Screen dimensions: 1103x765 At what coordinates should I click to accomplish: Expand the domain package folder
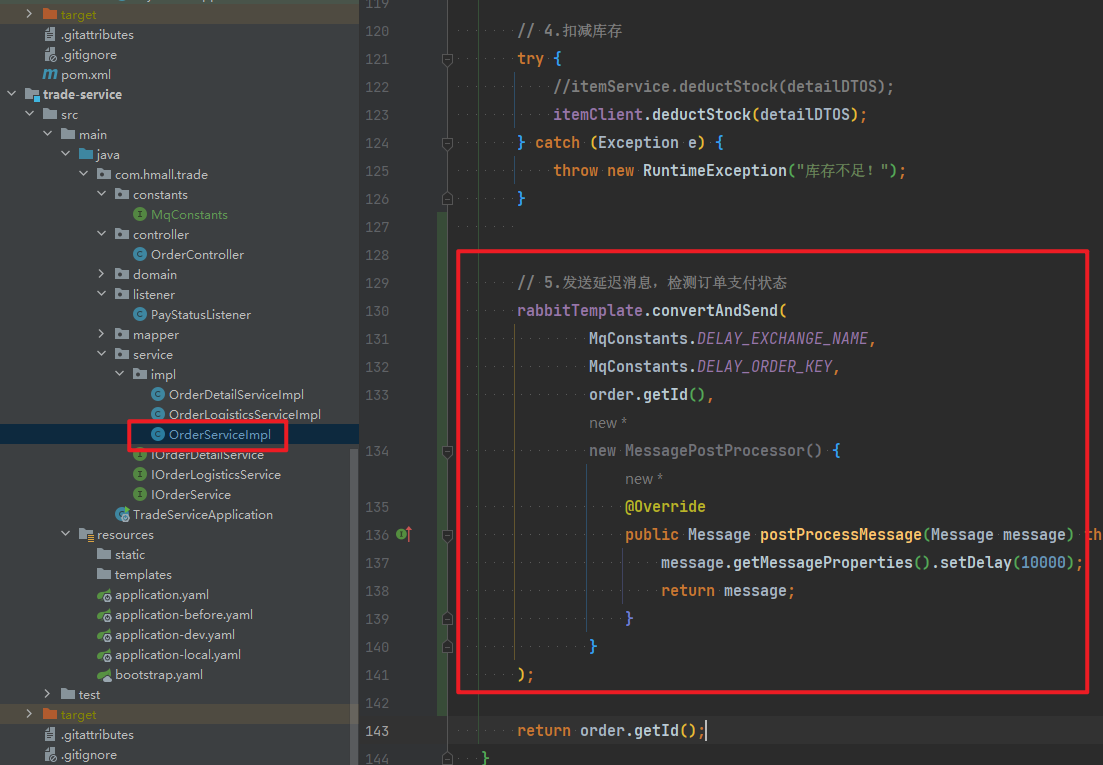[103, 275]
